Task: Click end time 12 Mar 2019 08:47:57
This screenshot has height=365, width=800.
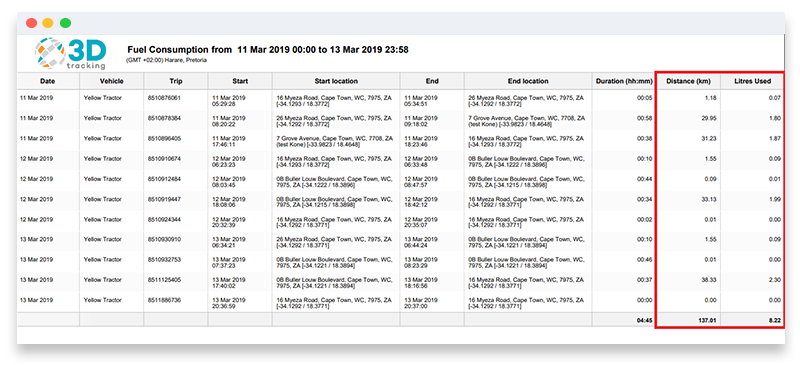Action: click(x=421, y=182)
